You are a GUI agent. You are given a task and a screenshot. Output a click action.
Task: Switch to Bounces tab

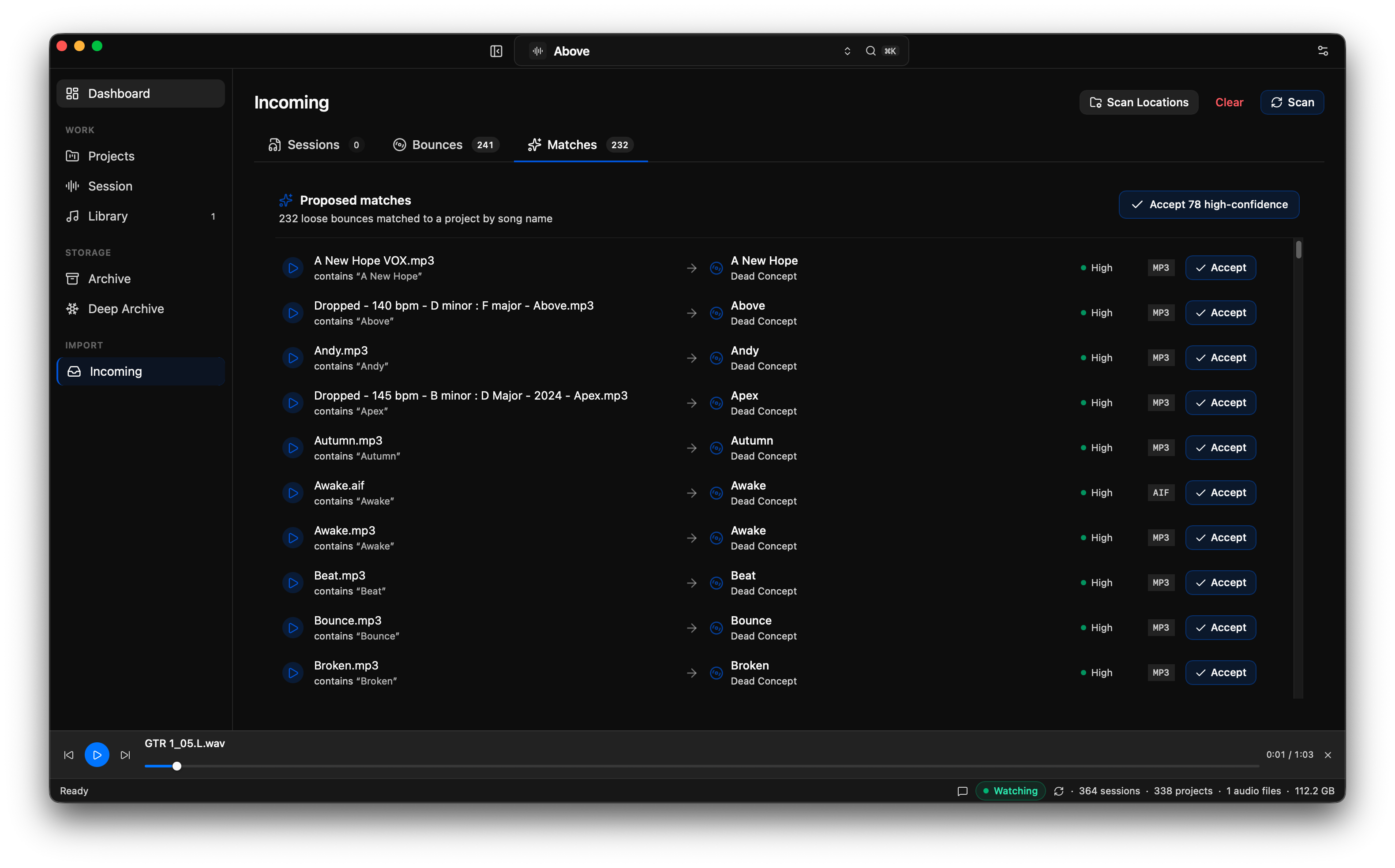pos(446,145)
